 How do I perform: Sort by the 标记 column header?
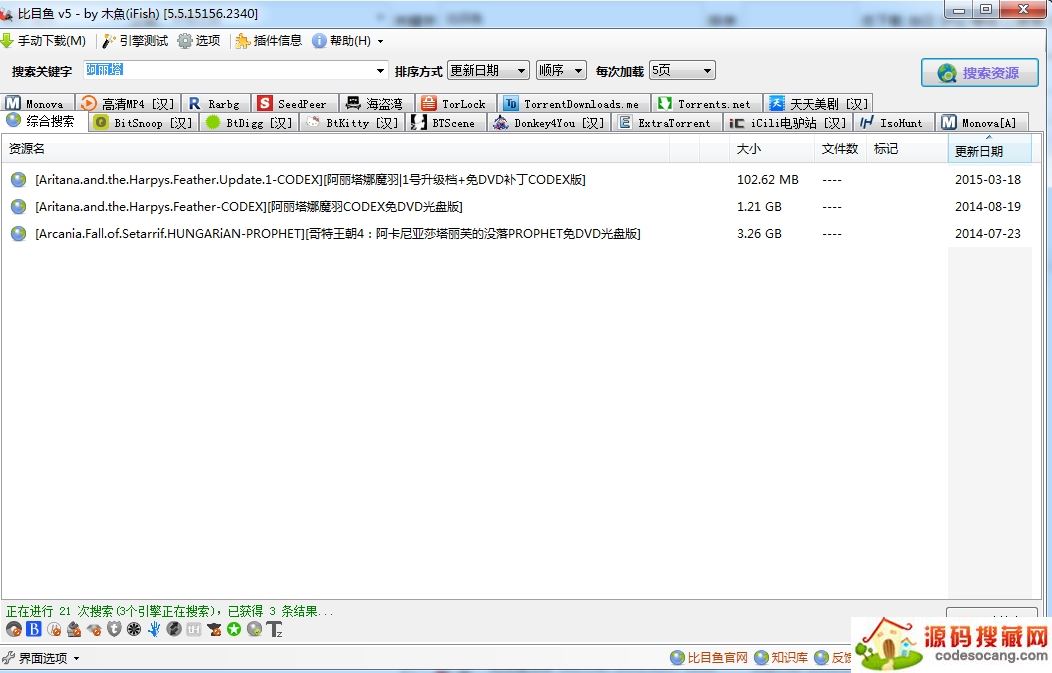[907, 149]
